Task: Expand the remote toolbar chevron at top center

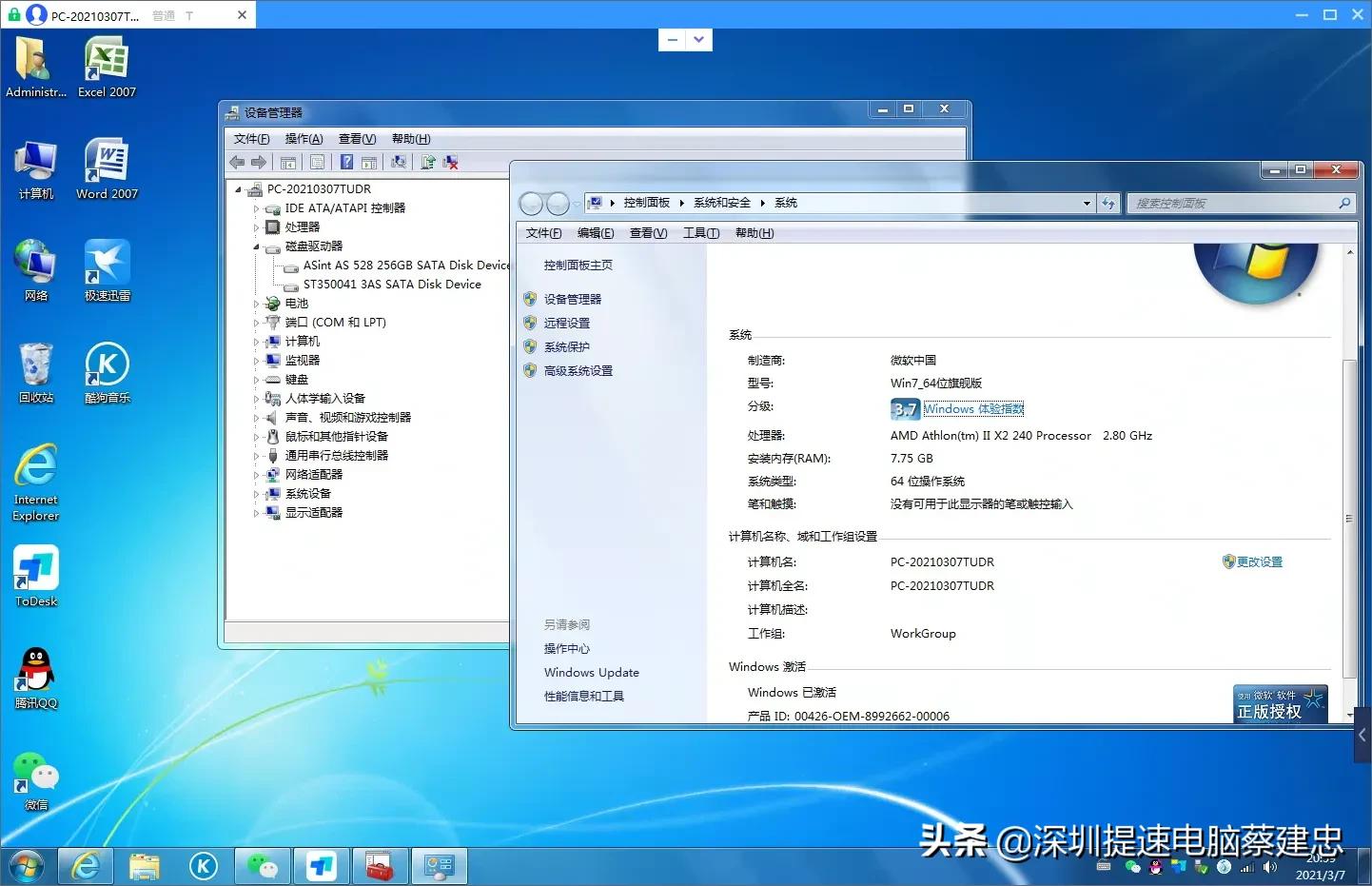Action: (699, 40)
